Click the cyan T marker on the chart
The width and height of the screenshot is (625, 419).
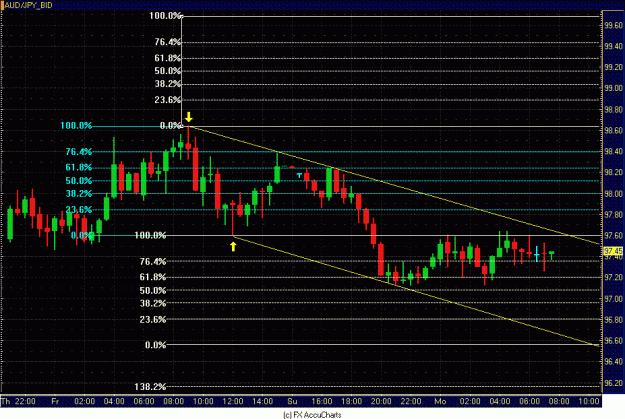coord(299,175)
